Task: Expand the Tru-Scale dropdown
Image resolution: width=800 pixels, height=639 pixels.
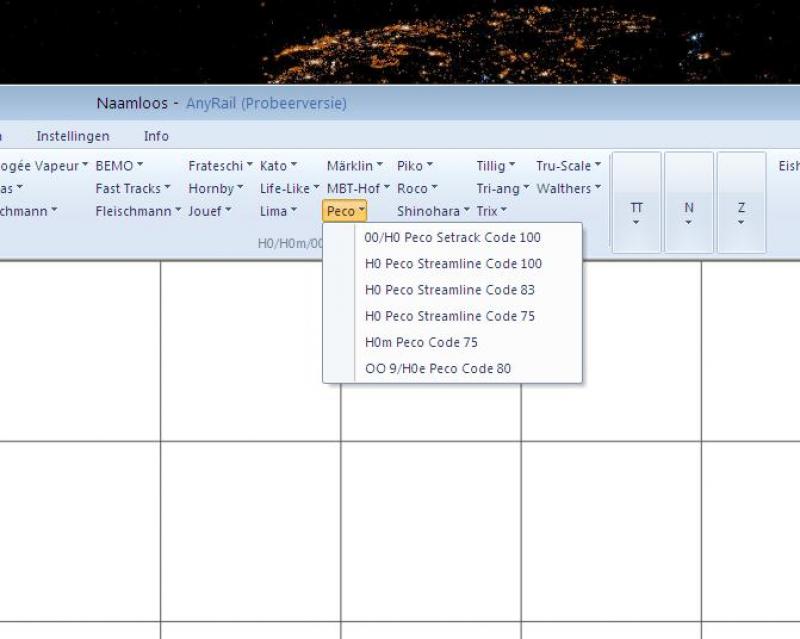Action: coord(568,166)
